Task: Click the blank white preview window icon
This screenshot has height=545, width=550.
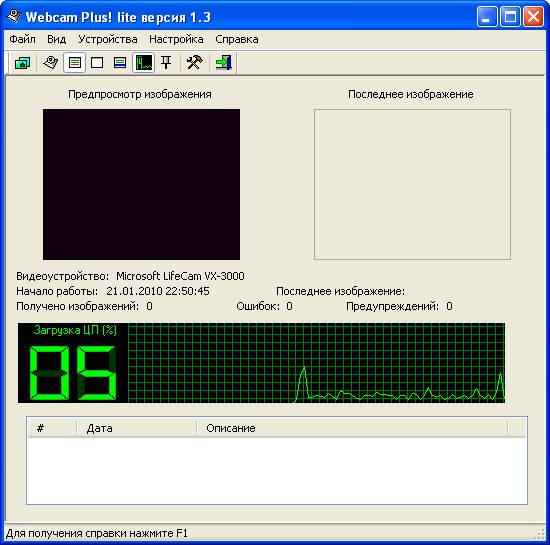Action: (97, 63)
